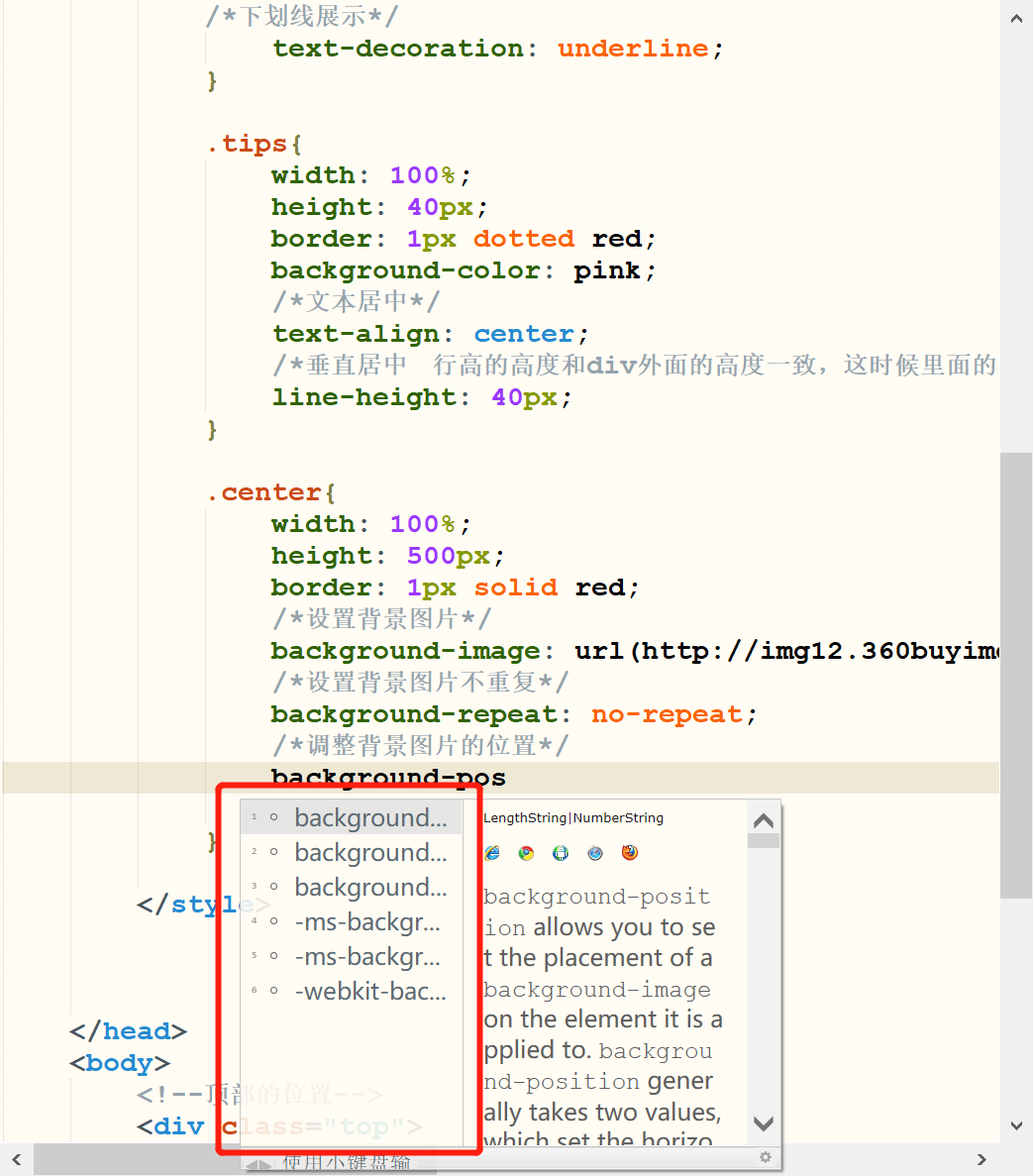Select suggestion number 4 '-ms-backgr...'
1033x1176 pixels.
(x=351, y=921)
